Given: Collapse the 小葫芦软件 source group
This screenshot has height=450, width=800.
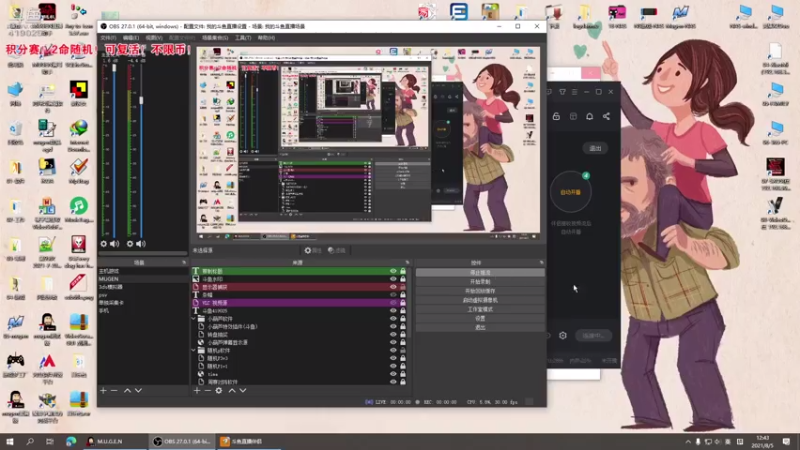Looking at the screenshot, I should (194, 318).
